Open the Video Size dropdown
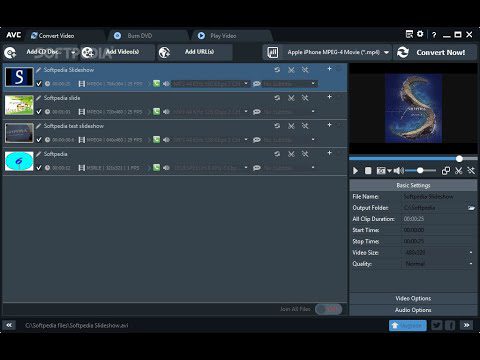The width and height of the screenshot is (480, 360). (439, 252)
